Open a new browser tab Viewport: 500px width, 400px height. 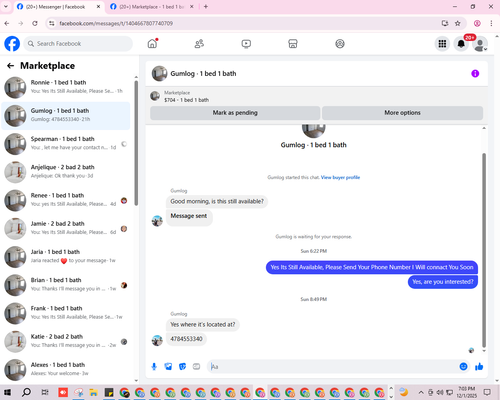click(206, 7)
